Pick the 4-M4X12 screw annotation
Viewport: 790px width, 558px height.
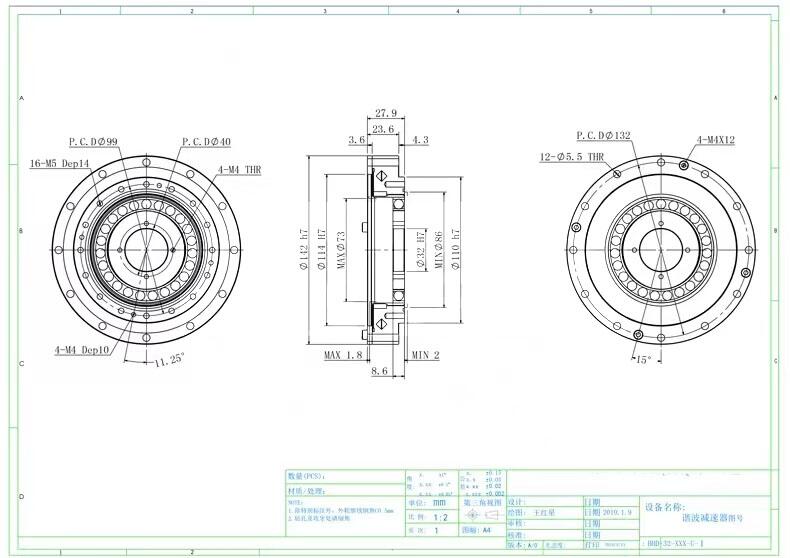(716, 141)
